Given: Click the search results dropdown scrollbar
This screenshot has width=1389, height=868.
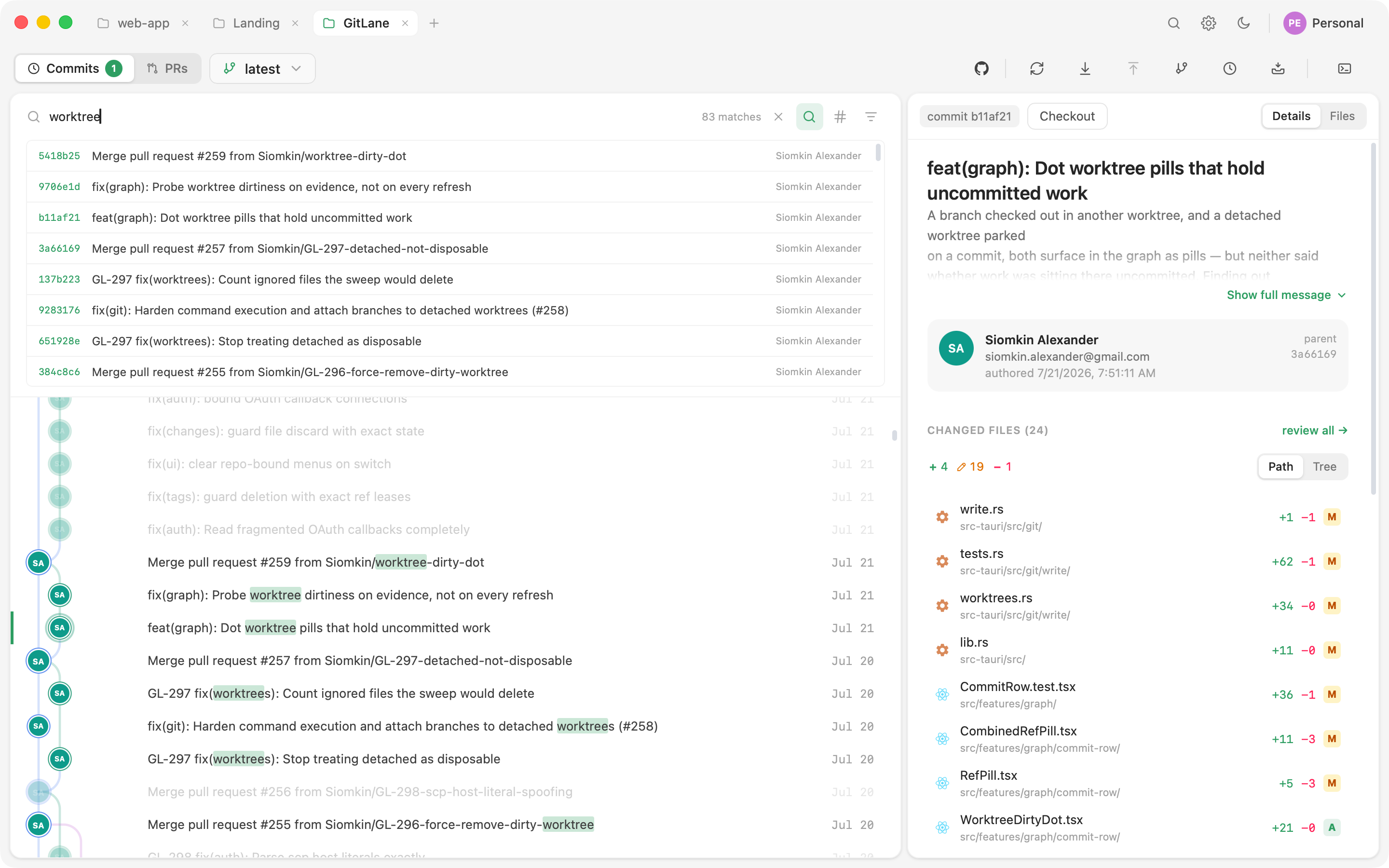Looking at the screenshot, I should (x=878, y=153).
